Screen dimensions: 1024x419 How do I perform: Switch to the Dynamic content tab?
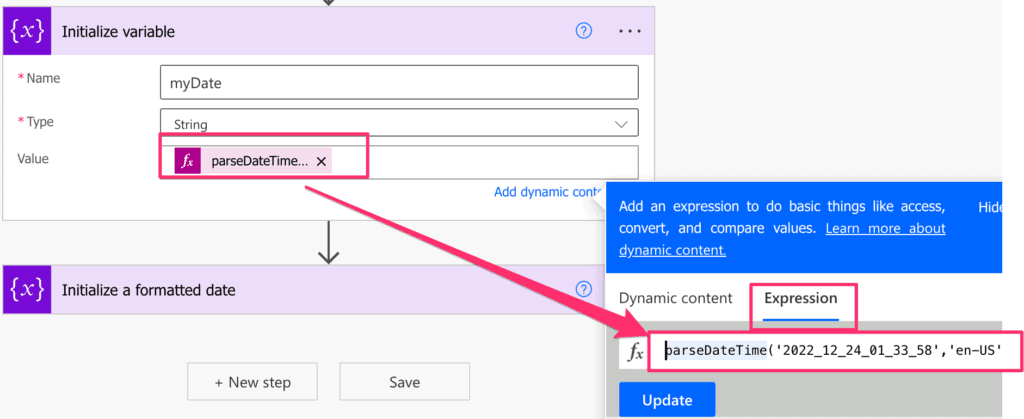[676, 298]
